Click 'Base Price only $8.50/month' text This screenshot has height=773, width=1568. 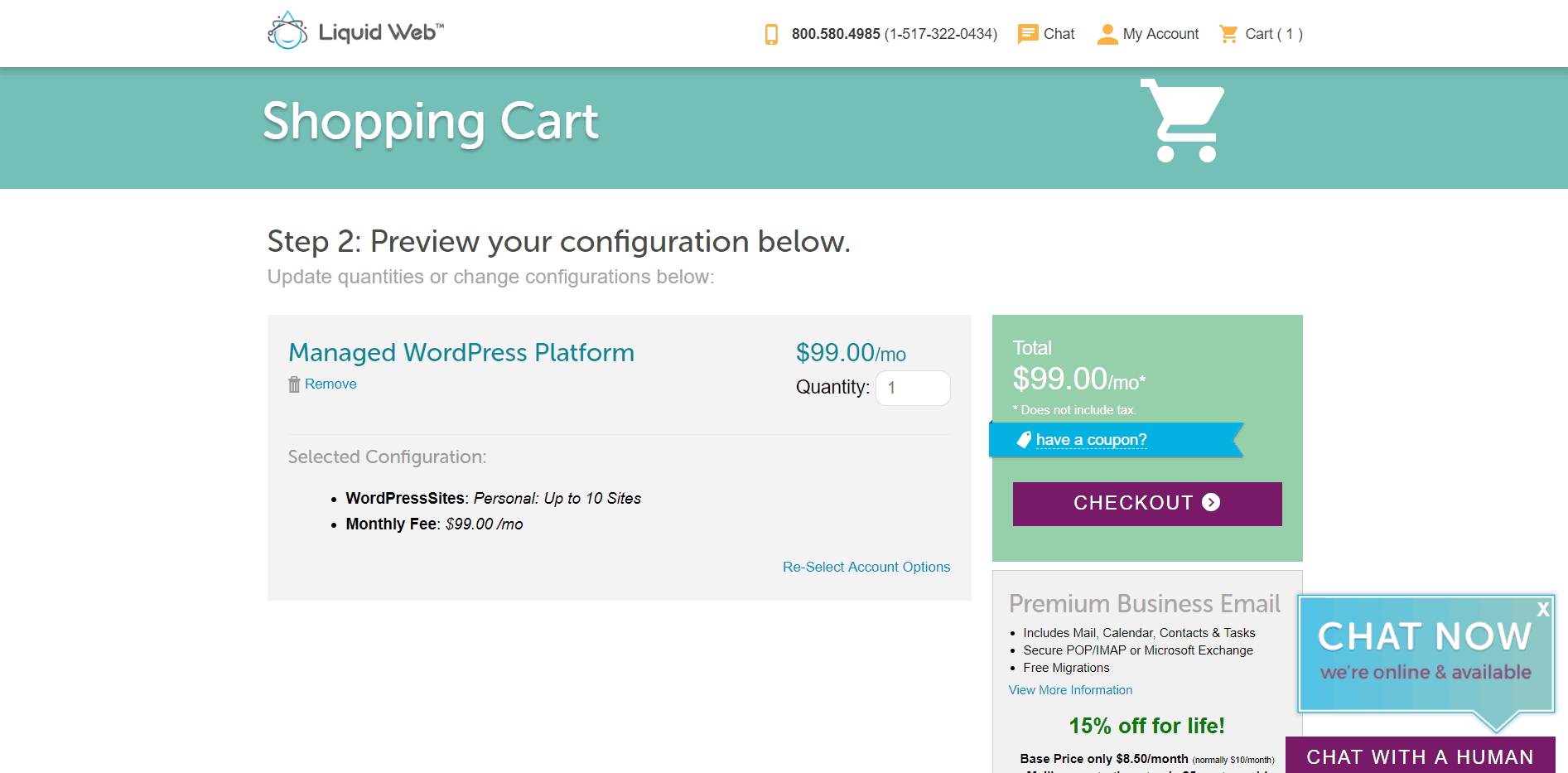(x=1104, y=759)
